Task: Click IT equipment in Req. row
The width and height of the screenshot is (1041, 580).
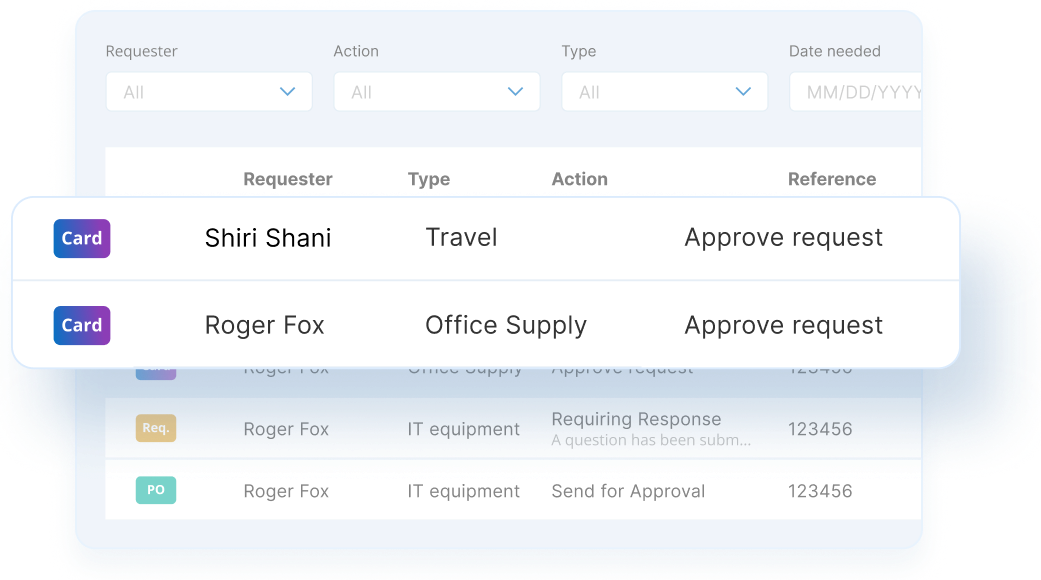Action: [x=463, y=429]
